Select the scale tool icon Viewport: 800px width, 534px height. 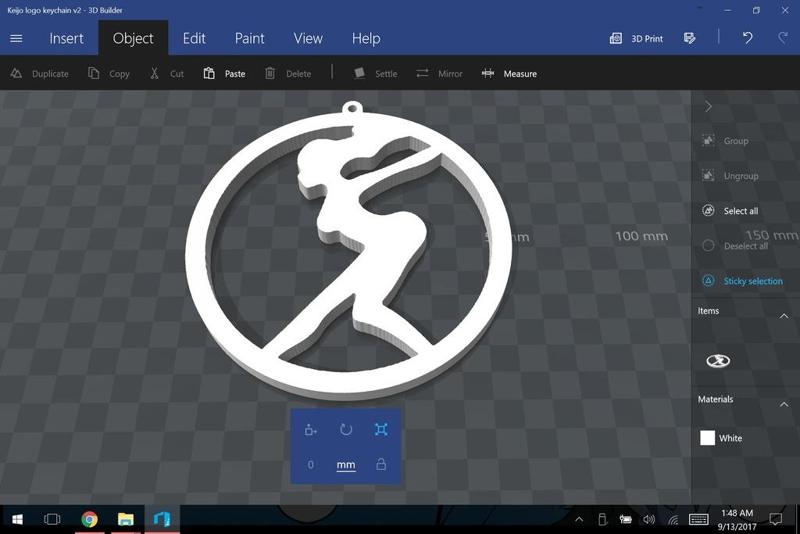[381, 430]
